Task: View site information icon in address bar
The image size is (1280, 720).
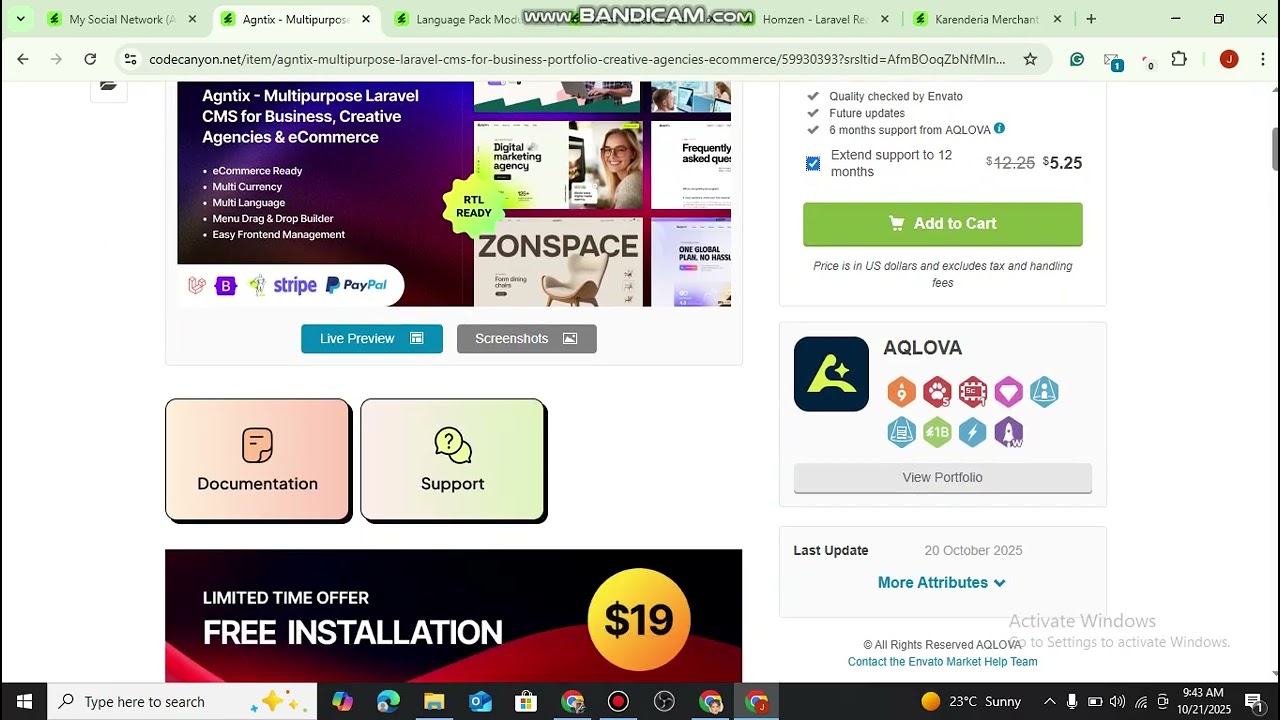Action: pyautogui.click(x=130, y=59)
